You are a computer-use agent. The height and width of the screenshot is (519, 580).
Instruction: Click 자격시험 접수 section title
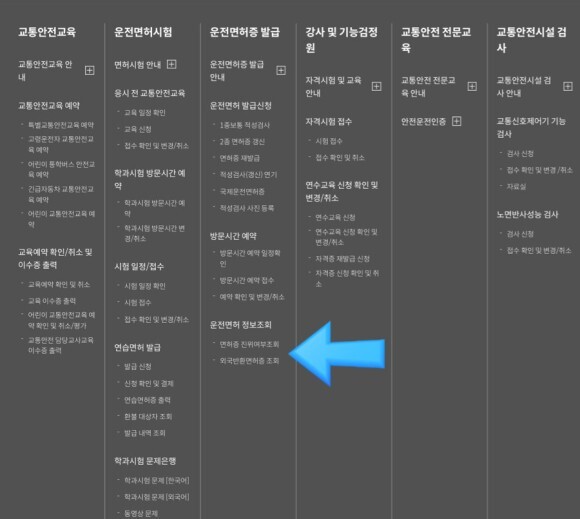point(328,122)
